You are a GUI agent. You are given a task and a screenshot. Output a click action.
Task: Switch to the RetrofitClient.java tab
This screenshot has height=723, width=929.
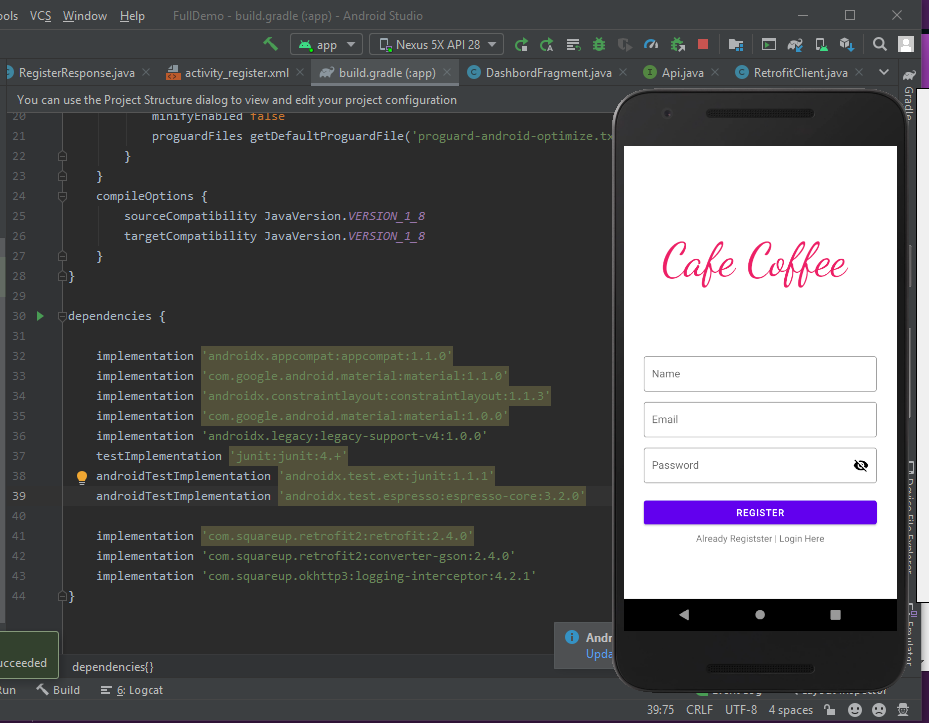800,73
